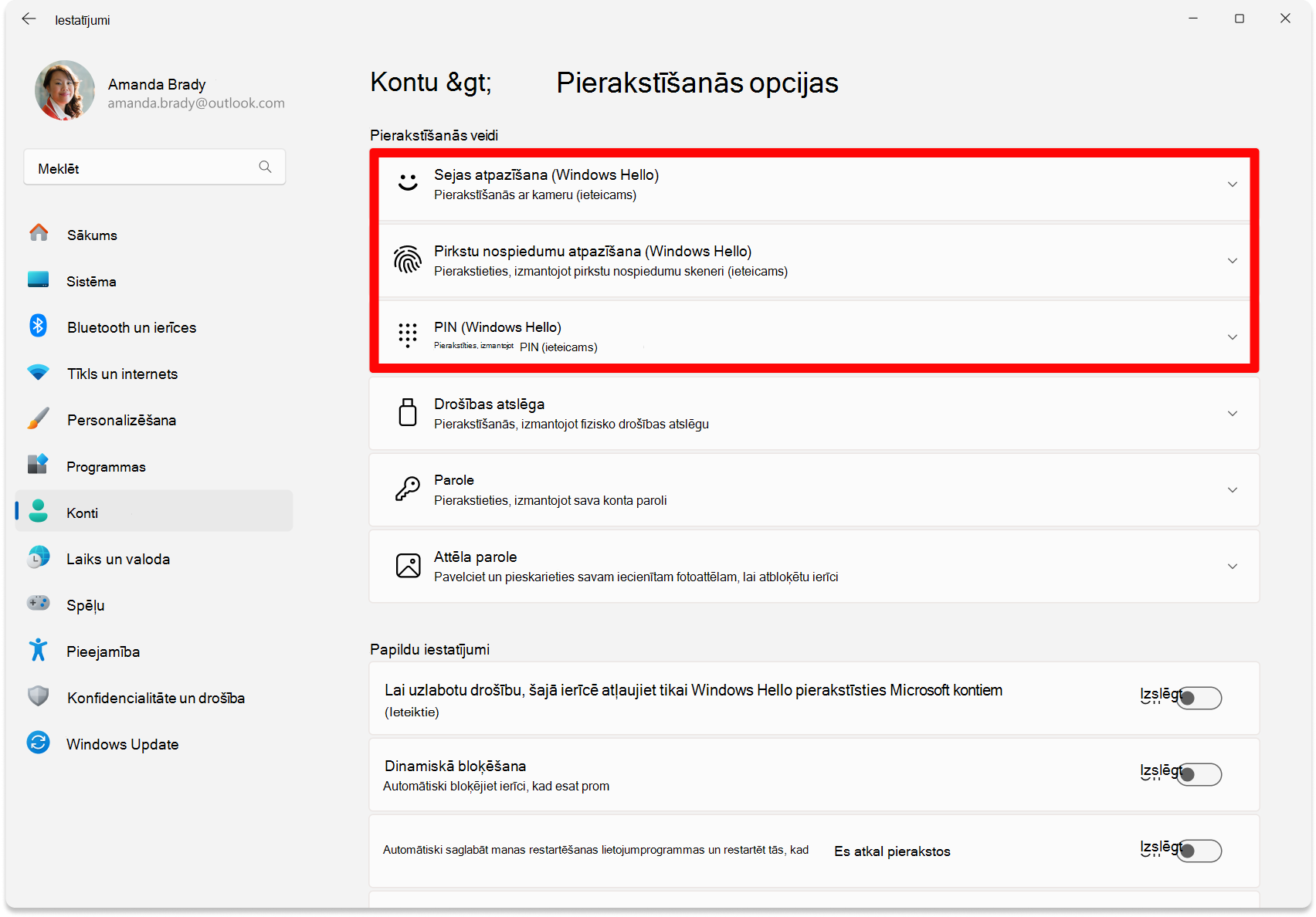This screenshot has width=1316, height=917.
Task: Click the Windows Update sync icon
Action: 39,743
